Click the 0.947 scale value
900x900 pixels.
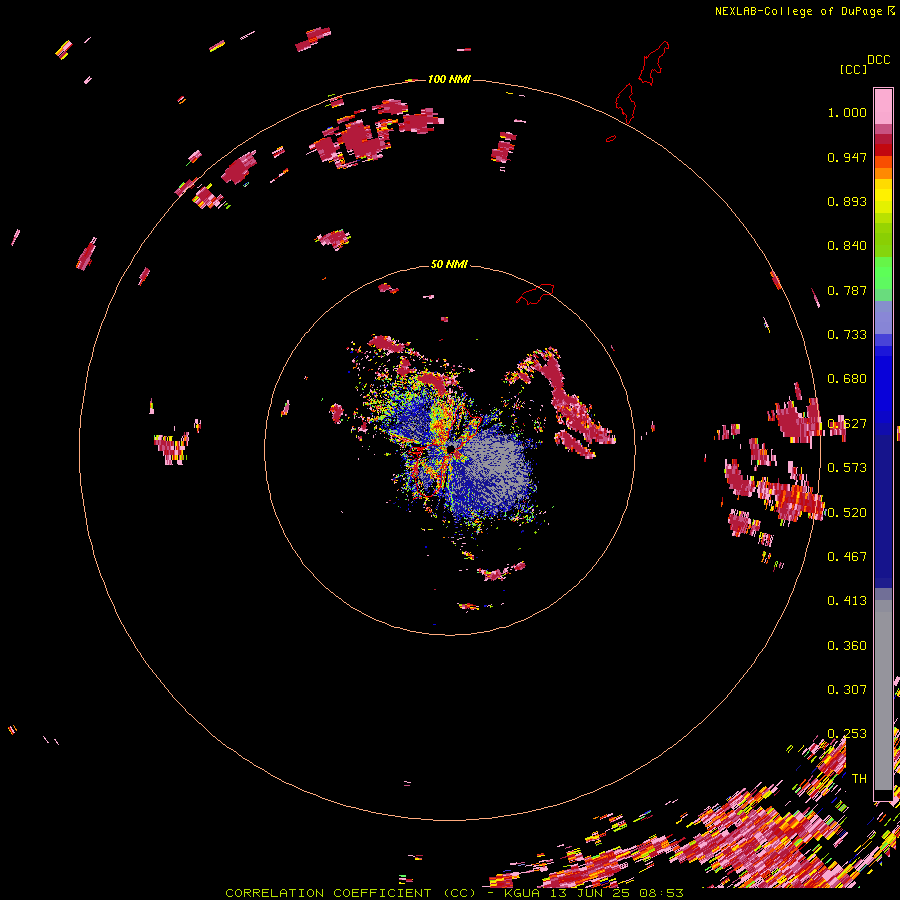847,157
